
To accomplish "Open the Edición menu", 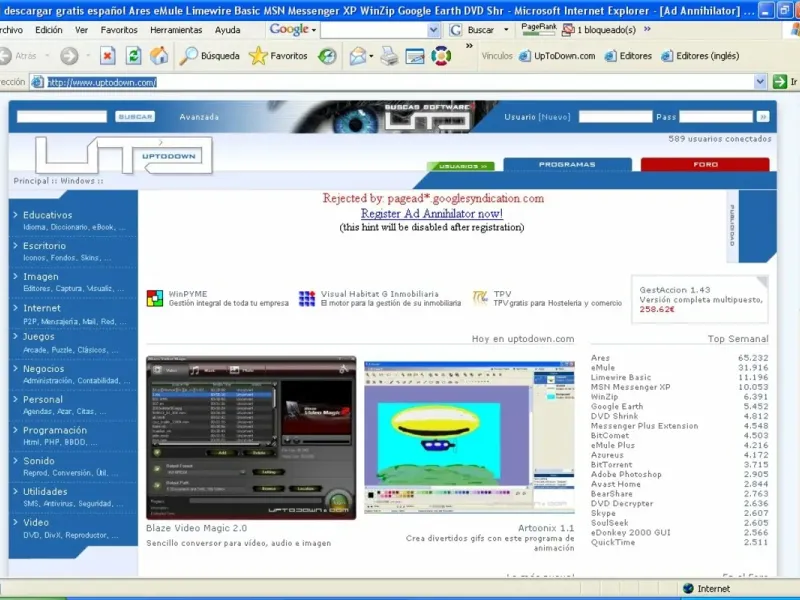I will point(48,30).
